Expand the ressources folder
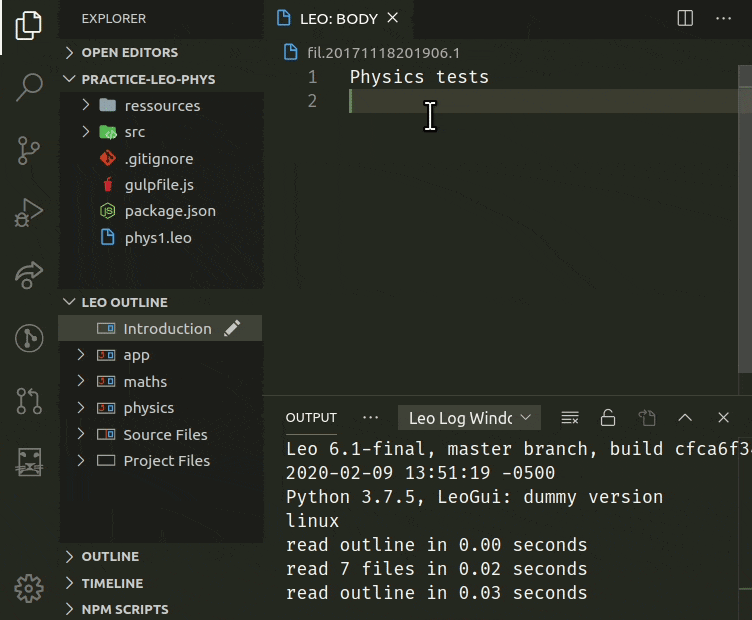752x620 pixels. point(85,105)
